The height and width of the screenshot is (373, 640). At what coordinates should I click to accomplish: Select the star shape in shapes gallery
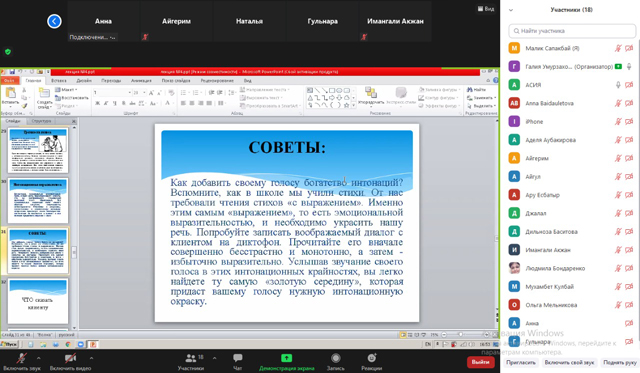click(x=346, y=105)
